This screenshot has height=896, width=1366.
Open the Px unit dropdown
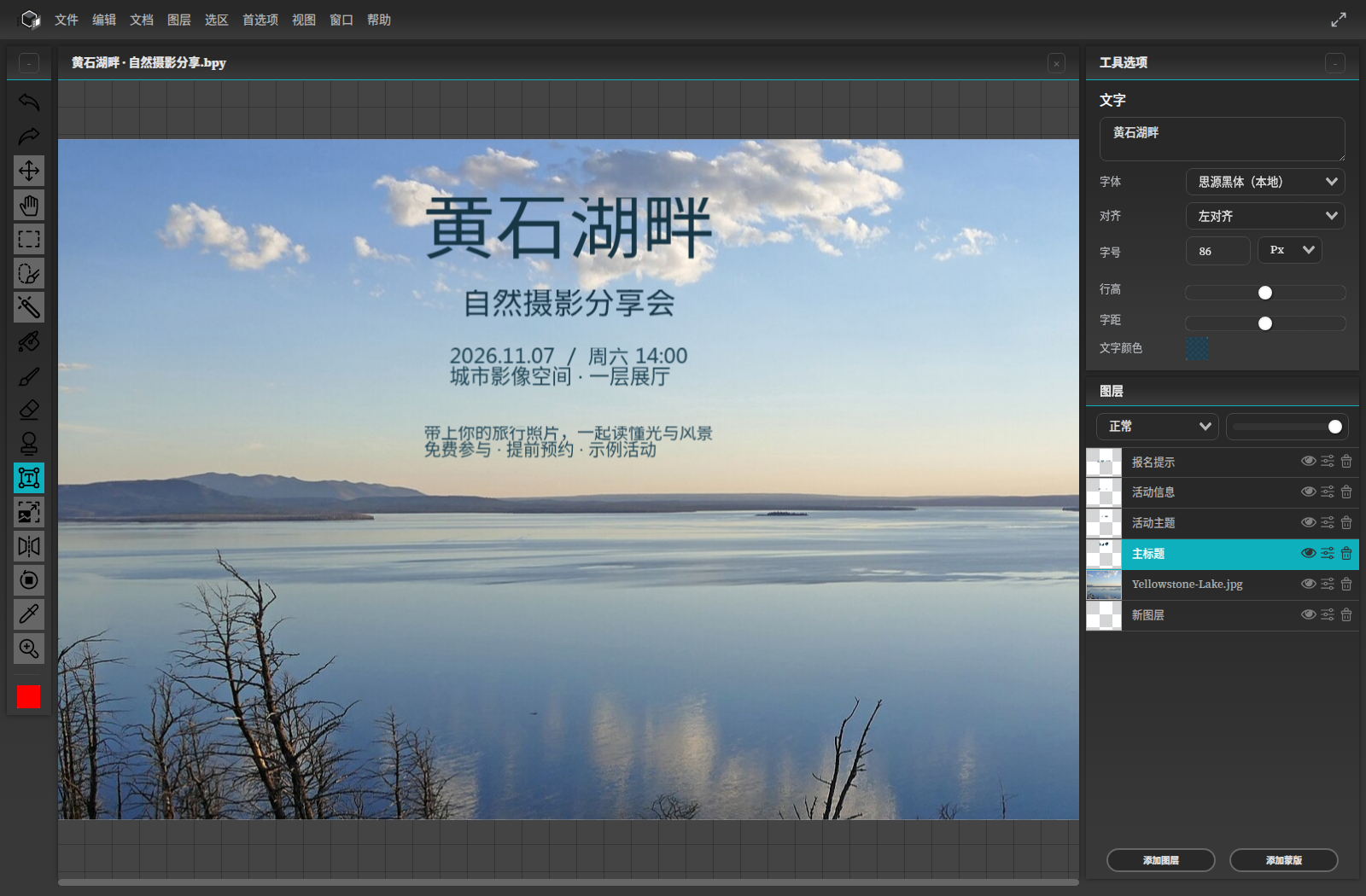tap(1290, 250)
